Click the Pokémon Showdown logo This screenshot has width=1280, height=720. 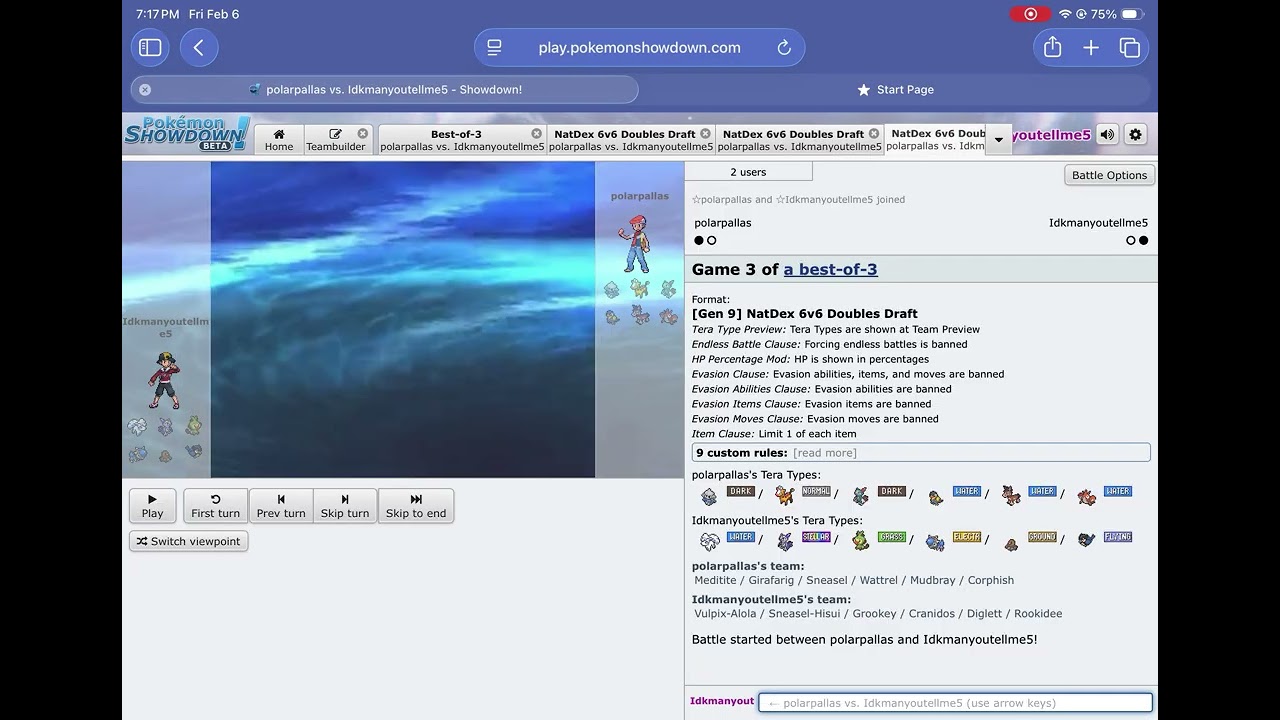click(x=186, y=134)
